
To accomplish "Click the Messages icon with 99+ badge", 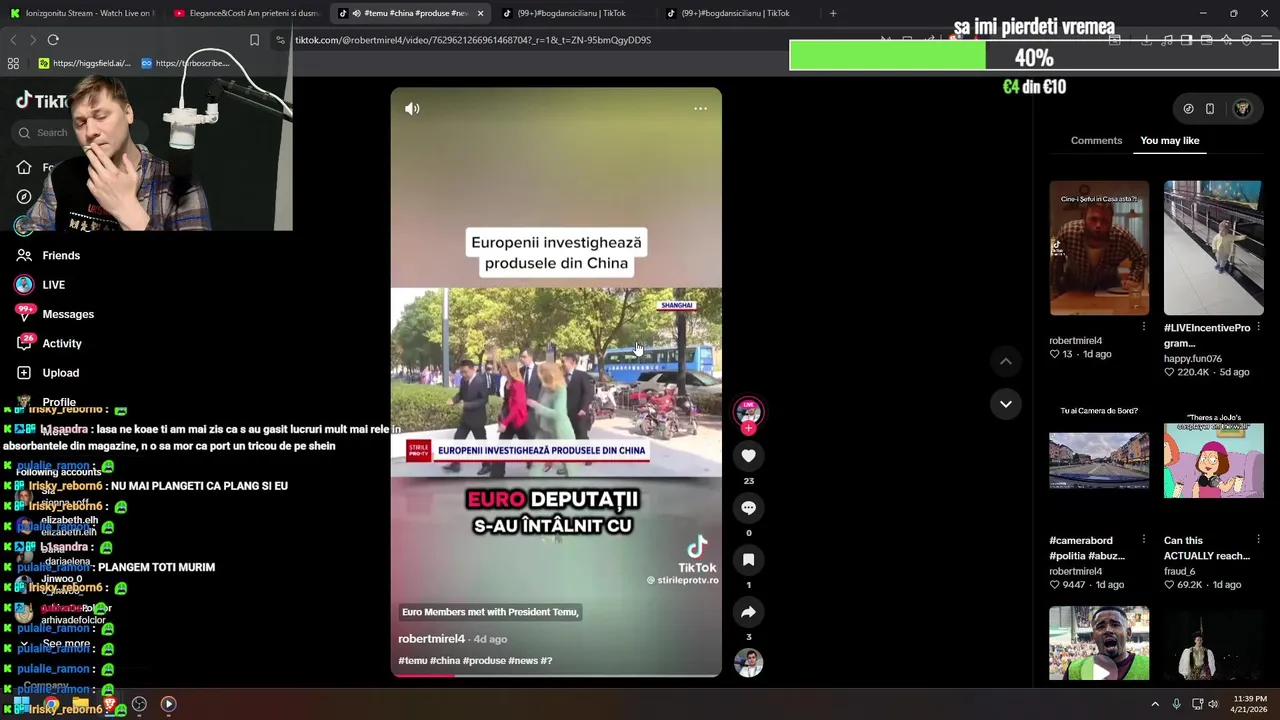I will click(x=24, y=314).
